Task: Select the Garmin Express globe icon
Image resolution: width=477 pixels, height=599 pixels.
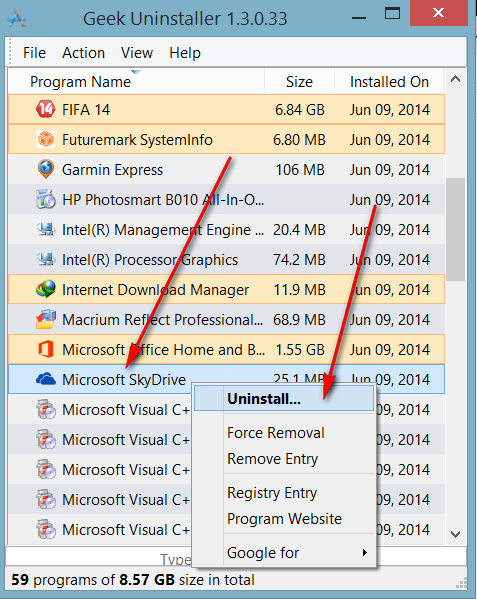Action: click(x=45, y=169)
